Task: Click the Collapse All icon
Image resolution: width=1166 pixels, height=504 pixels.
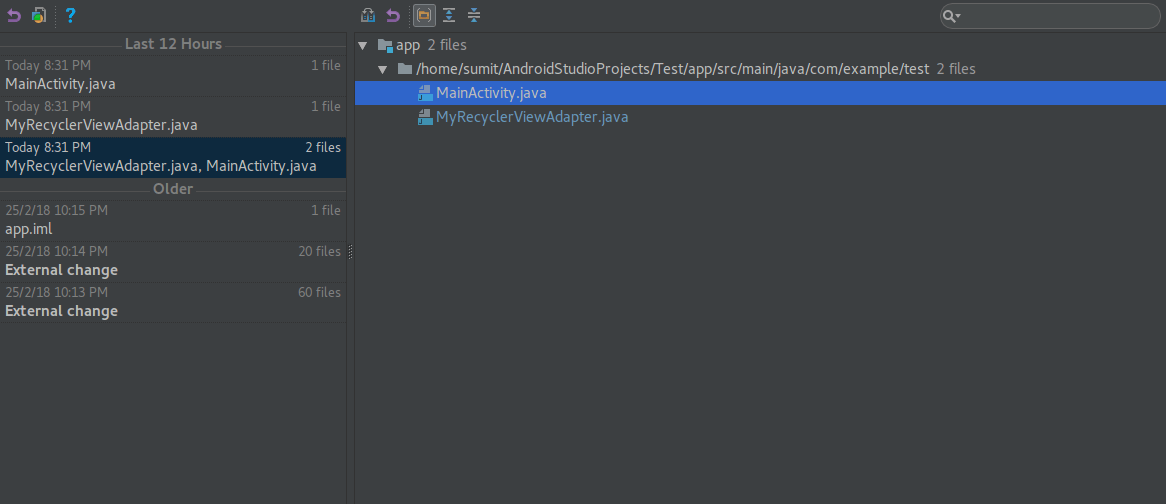Action: pos(474,15)
